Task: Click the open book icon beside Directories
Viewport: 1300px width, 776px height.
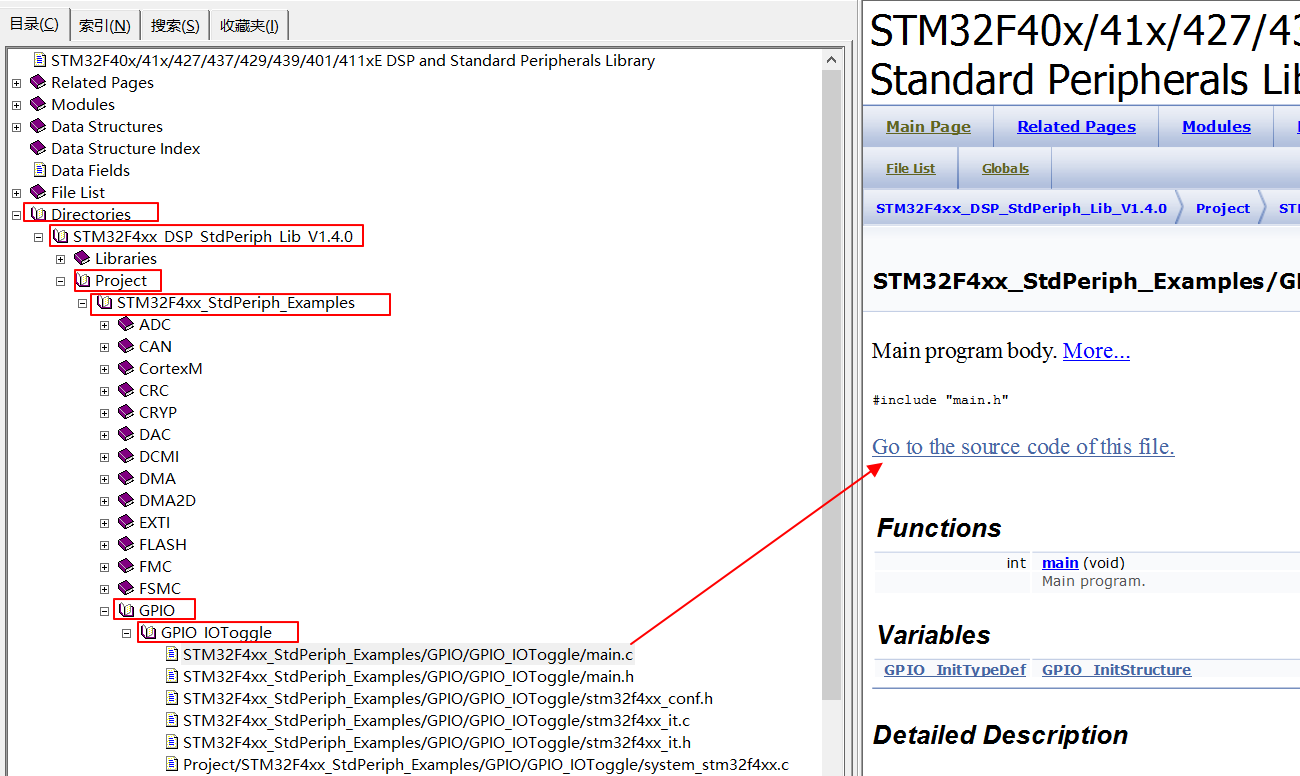Action: coord(38,214)
